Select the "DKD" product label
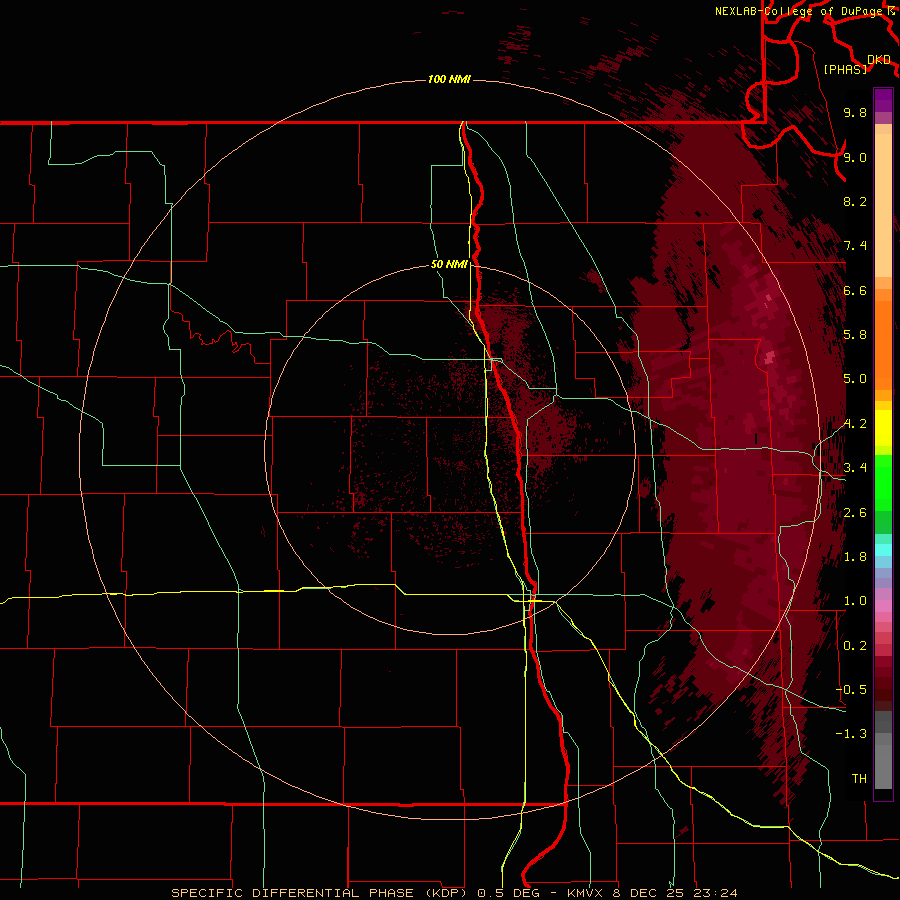Viewport: 900px width, 900px height. (x=878, y=60)
